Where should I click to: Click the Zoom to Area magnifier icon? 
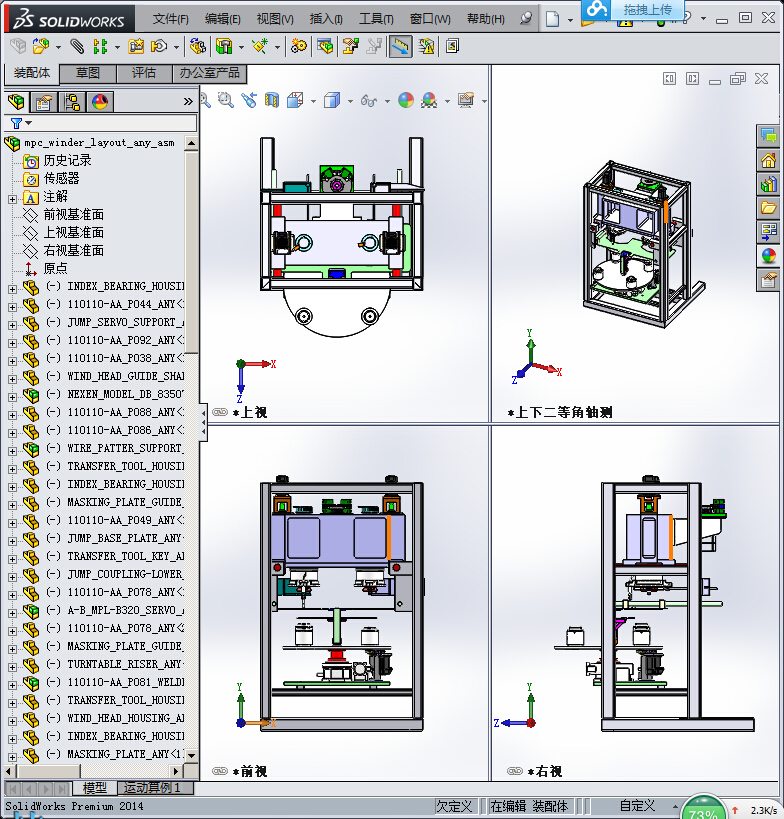click(x=226, y=100)
